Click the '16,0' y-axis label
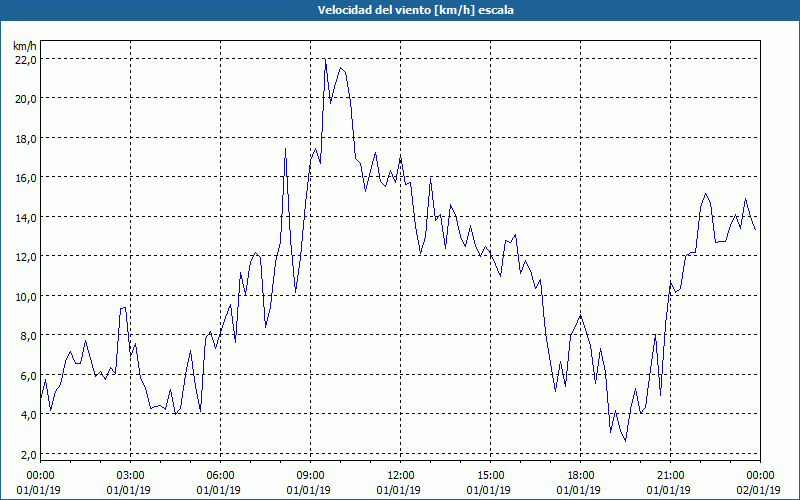 coord(26,178)
